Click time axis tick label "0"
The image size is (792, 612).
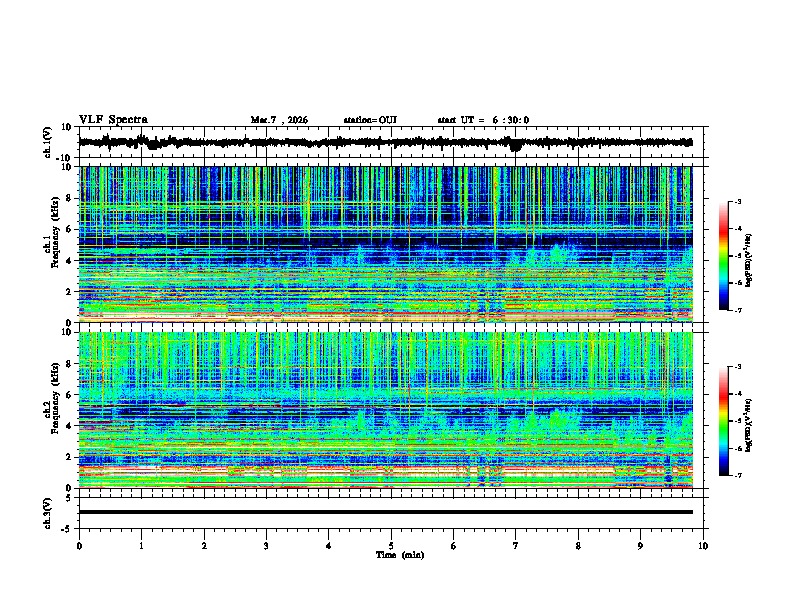[79, 546]
